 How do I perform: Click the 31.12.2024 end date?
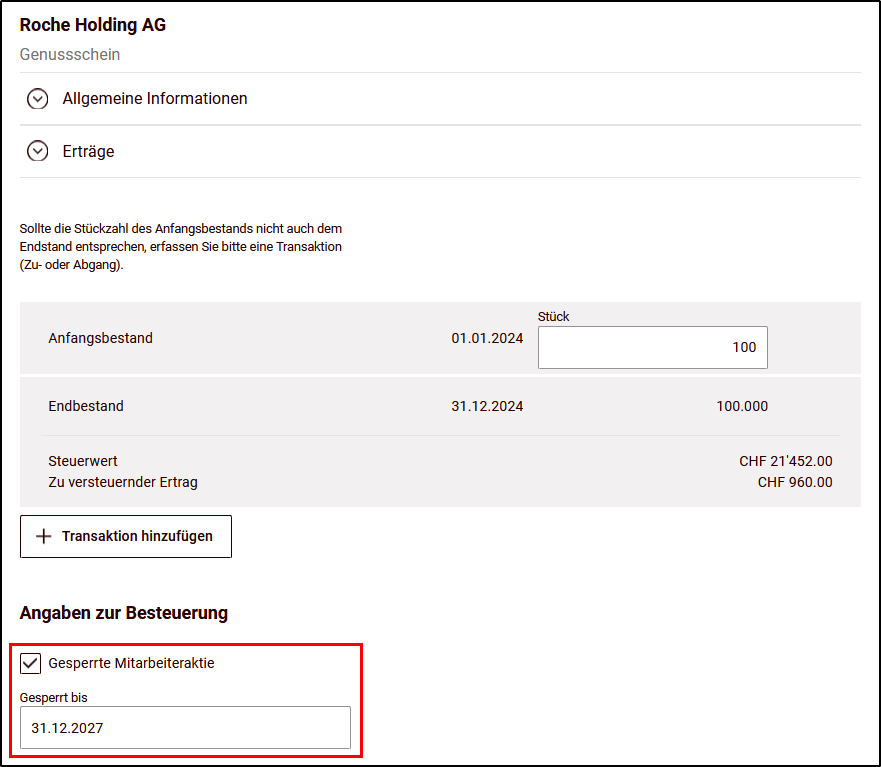(487, 406)
